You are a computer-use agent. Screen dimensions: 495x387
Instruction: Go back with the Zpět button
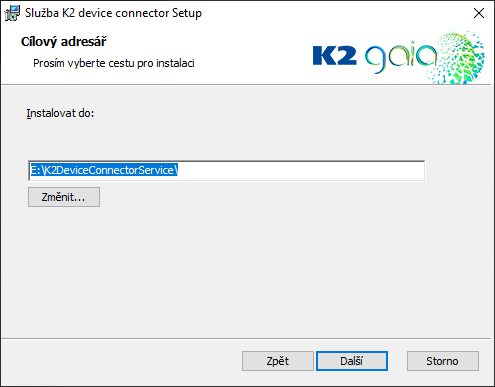tap(278, 361)
